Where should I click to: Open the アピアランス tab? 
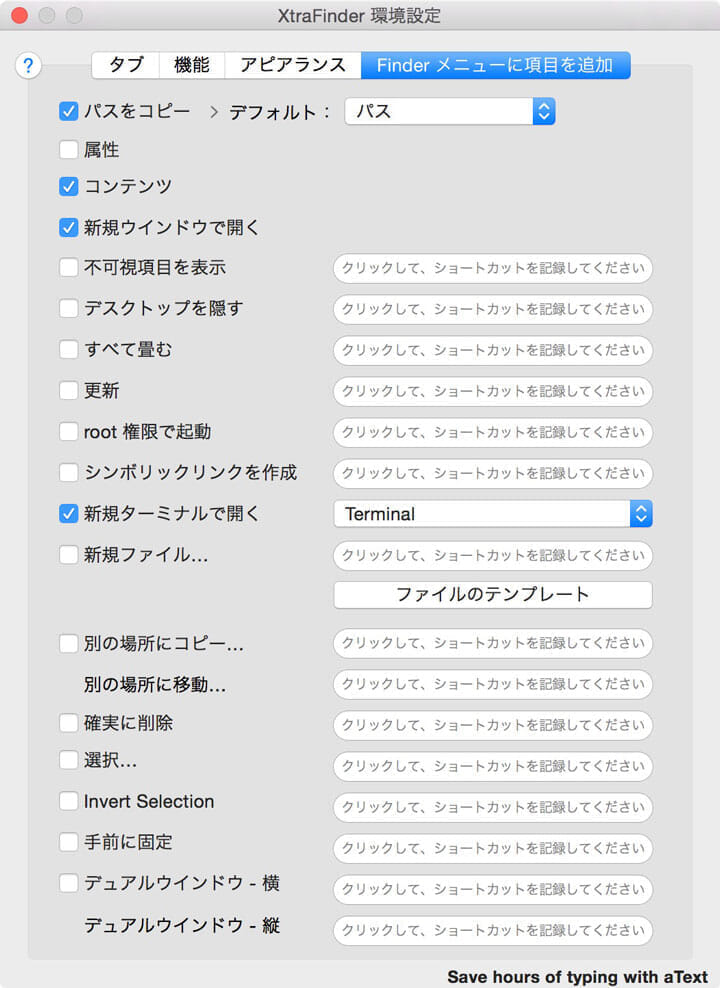[x=291, y=64]
